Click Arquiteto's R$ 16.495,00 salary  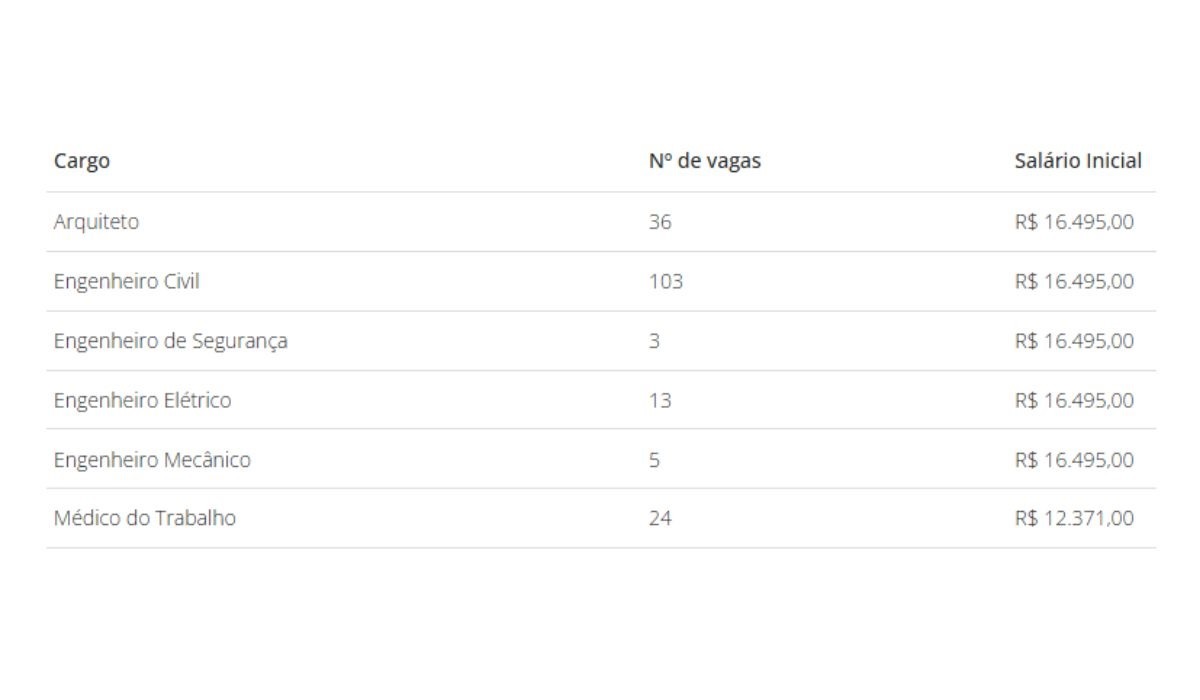1074,222
